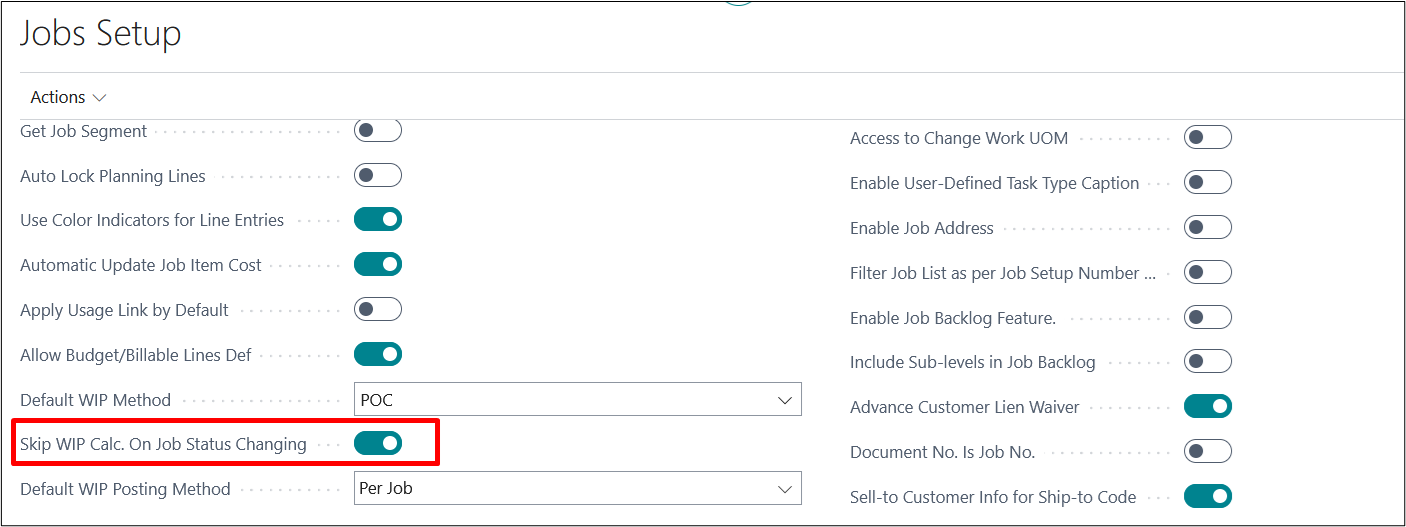
Task: Switch off Allow Budget/Billable Lines Def
Action: point(378,354)
